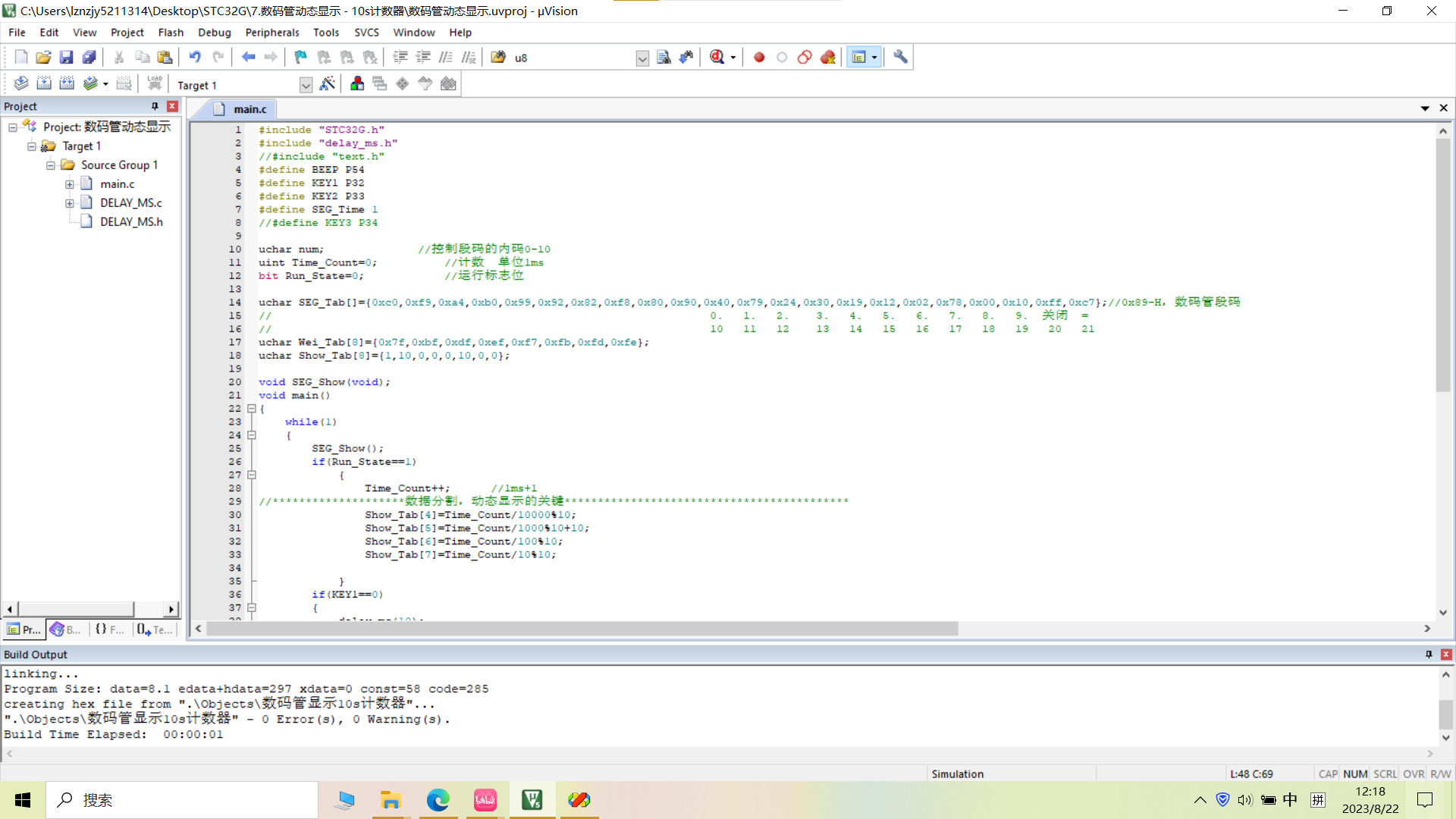The width and height of the screenshot is (1456, 819).
Task: Unindent the selected lines
Action: click(x=423, y=57)
